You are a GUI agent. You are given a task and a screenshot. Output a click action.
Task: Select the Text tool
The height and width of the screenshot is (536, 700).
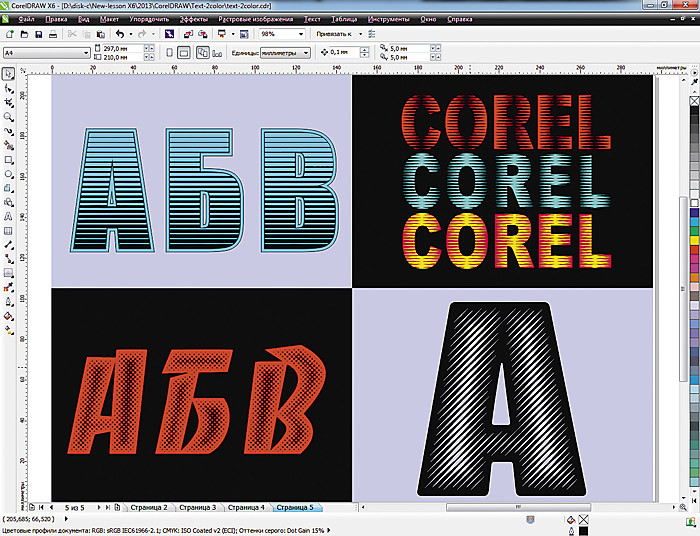pyautogui.click(x=8, y=217)
